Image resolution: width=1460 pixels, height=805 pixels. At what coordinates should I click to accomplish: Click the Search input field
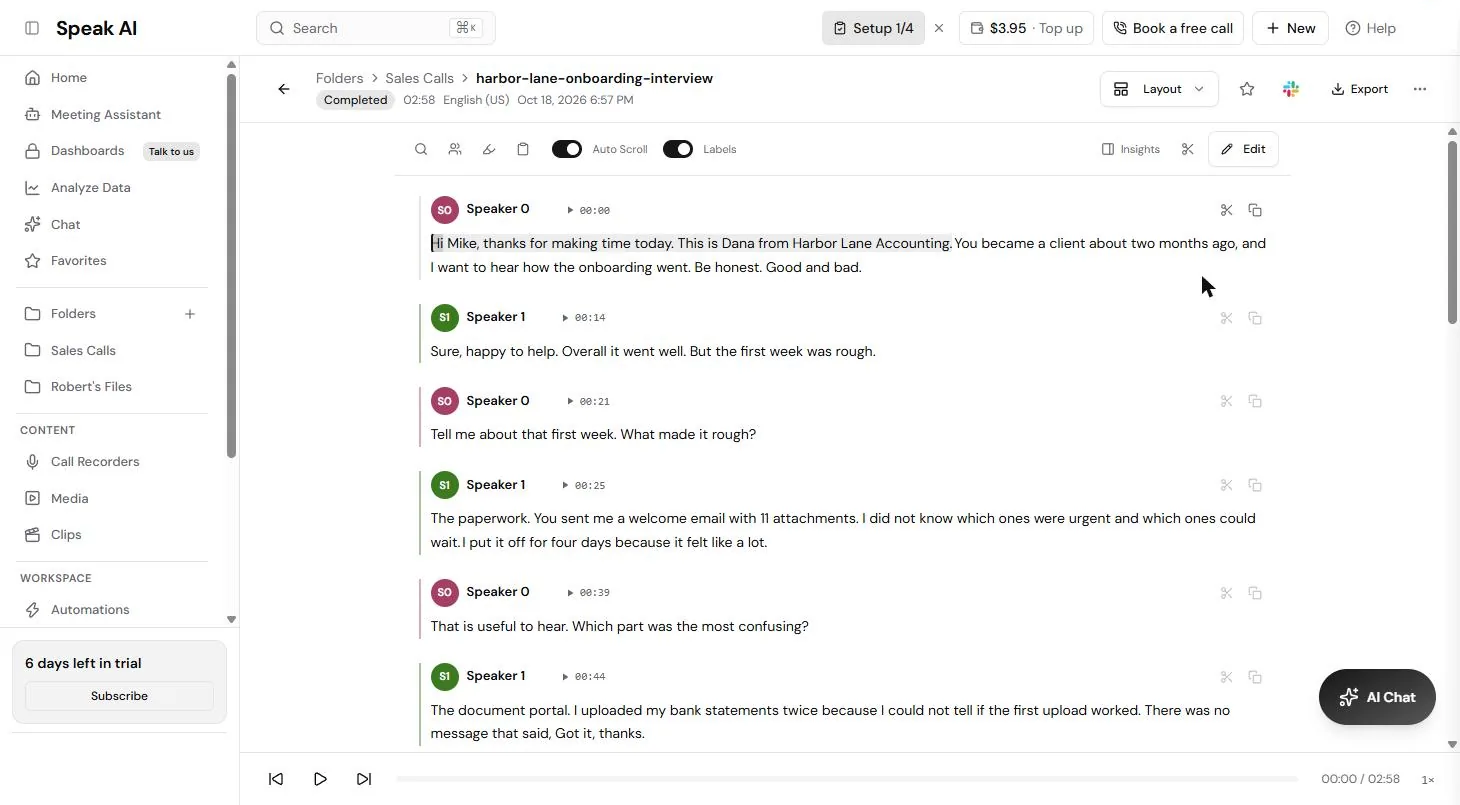tap(376, 28)
